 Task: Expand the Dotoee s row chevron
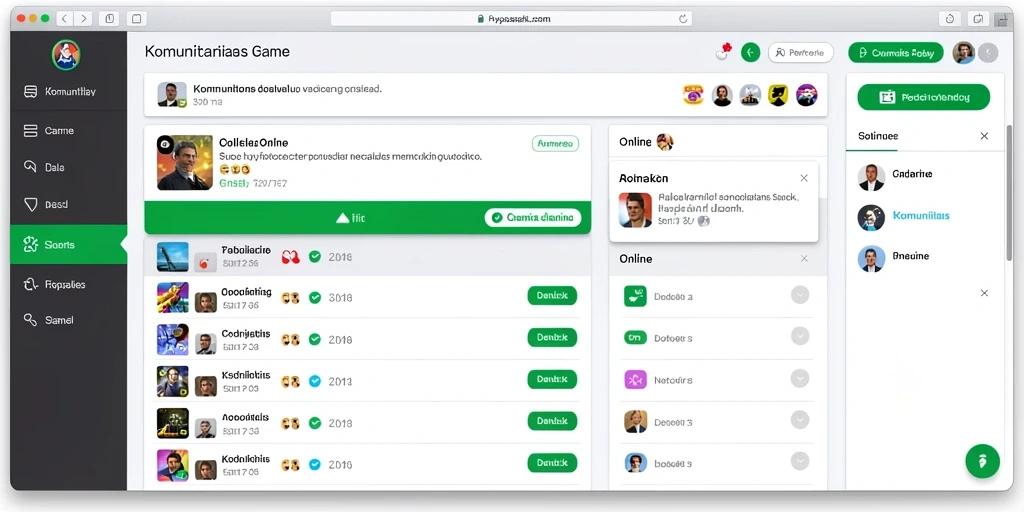800,336
